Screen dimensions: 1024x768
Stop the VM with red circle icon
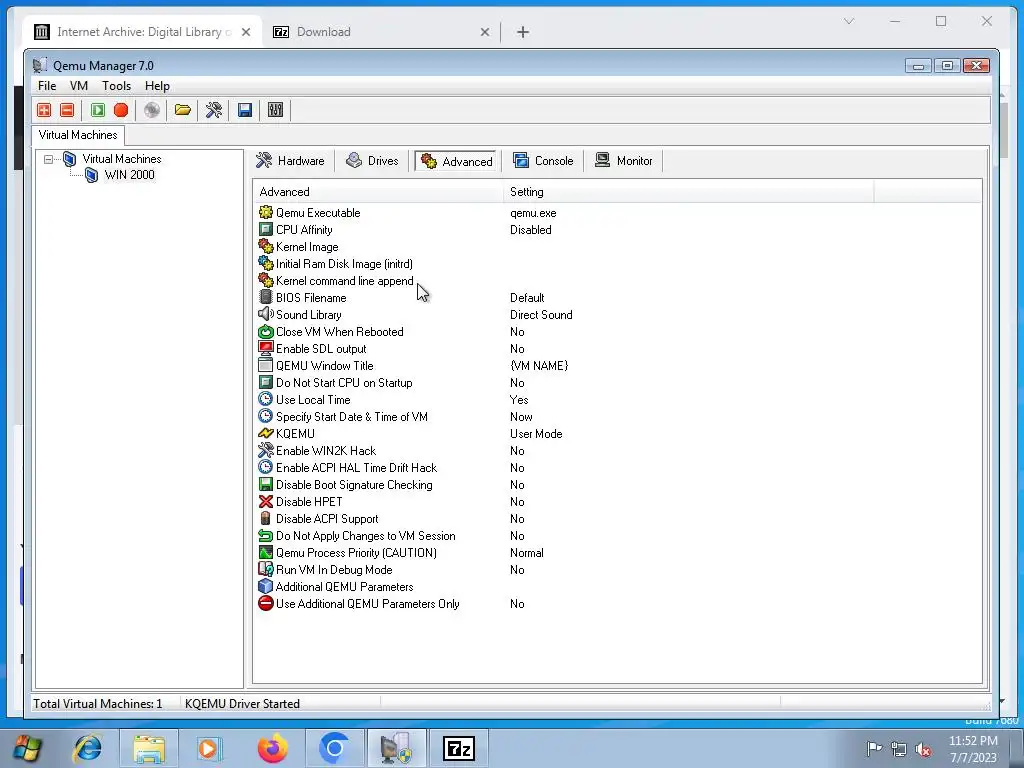(x=121, y=110)
